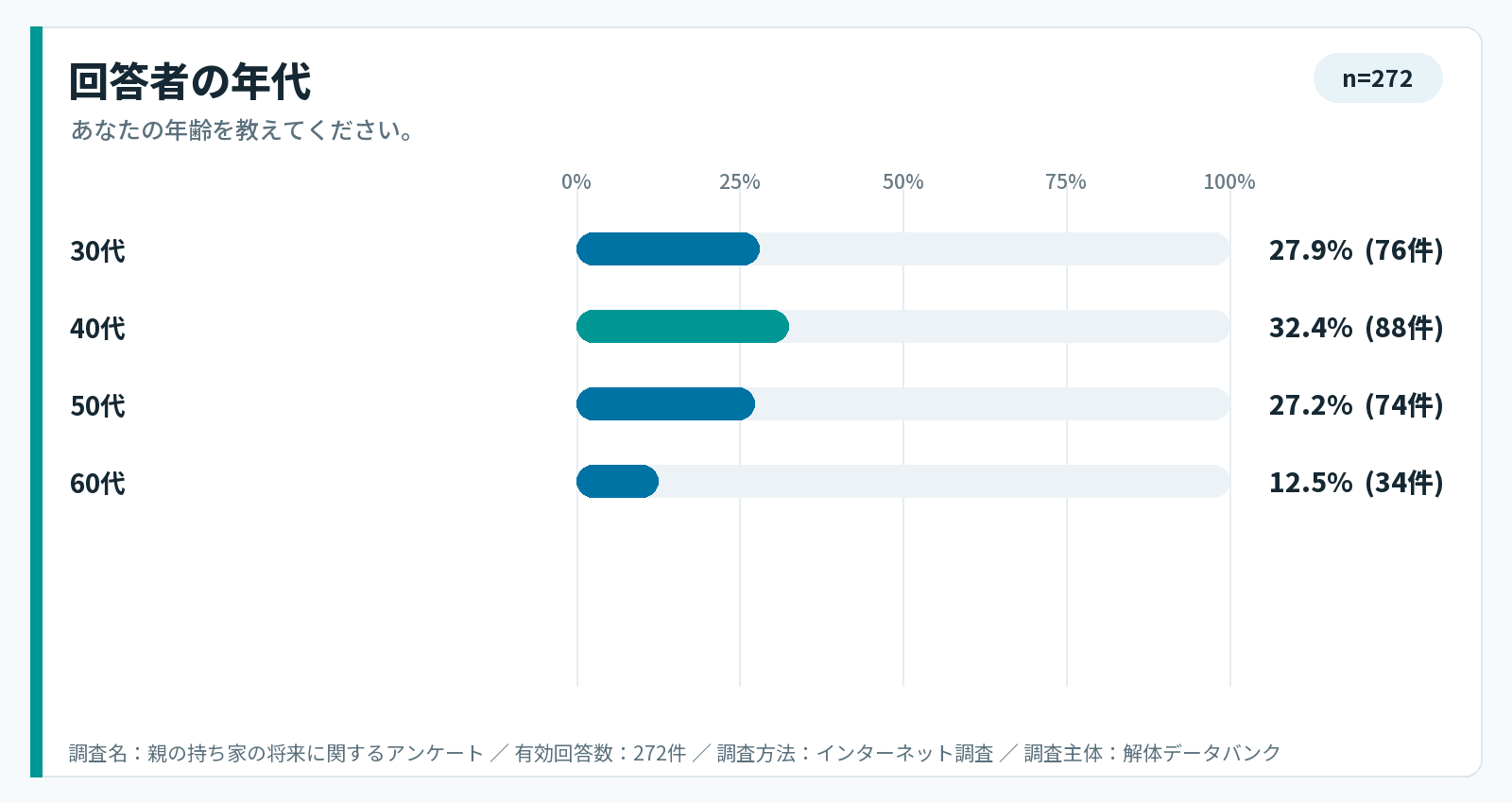The height and width of the screenshot is (803, 1512).
Task: Click the short 60代 bar
Action: [617, 482]
